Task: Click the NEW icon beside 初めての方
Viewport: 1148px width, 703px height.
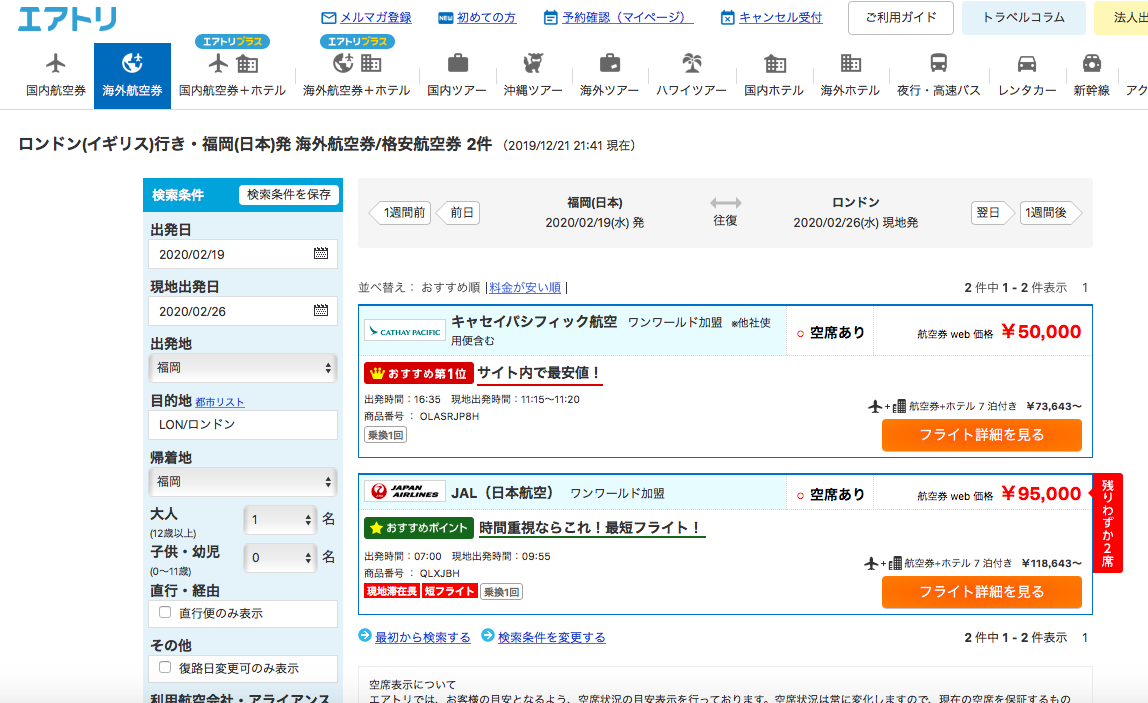Action: click(445, 18)
